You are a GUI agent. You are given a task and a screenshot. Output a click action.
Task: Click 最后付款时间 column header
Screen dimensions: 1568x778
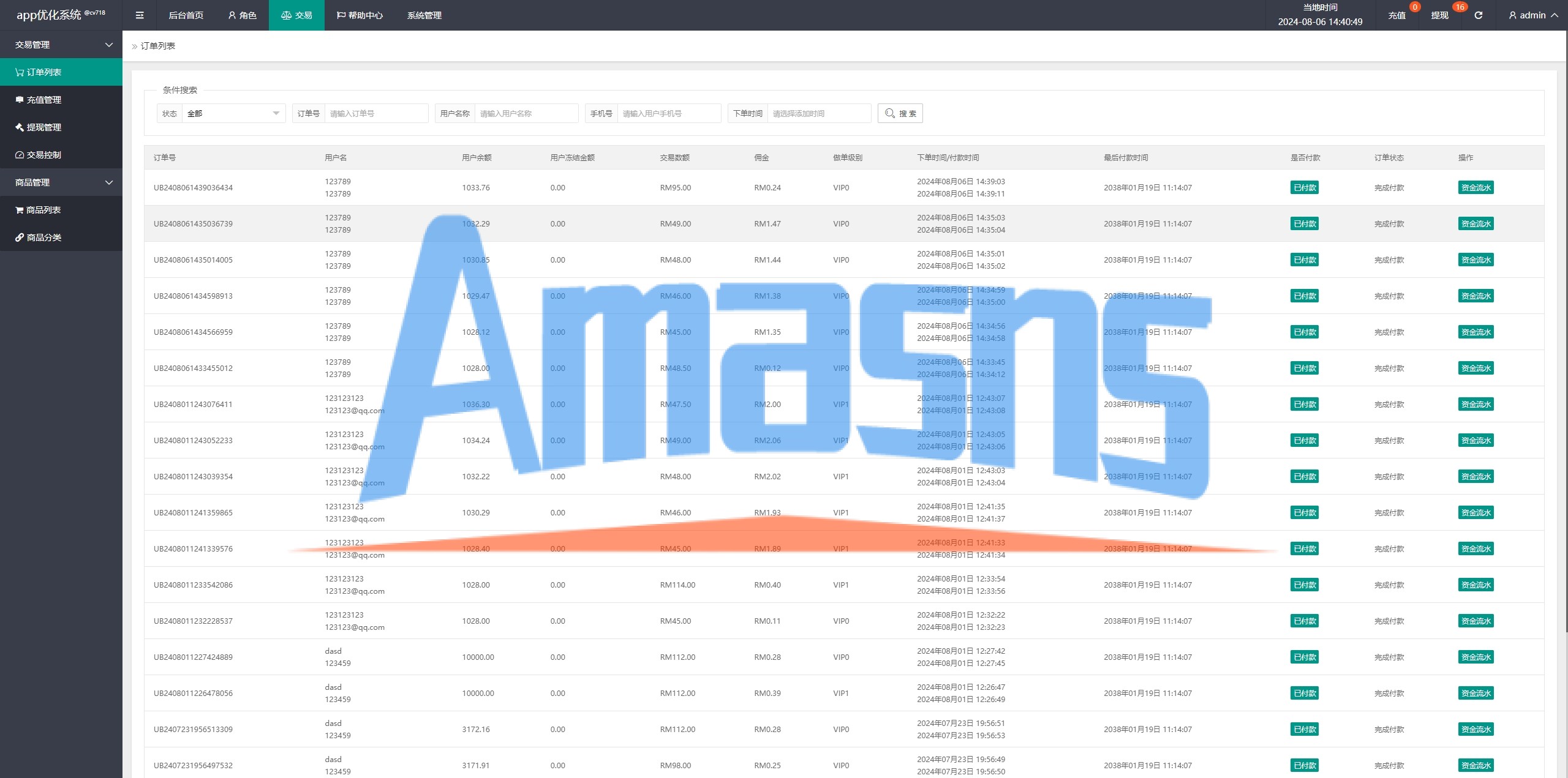1126,157
